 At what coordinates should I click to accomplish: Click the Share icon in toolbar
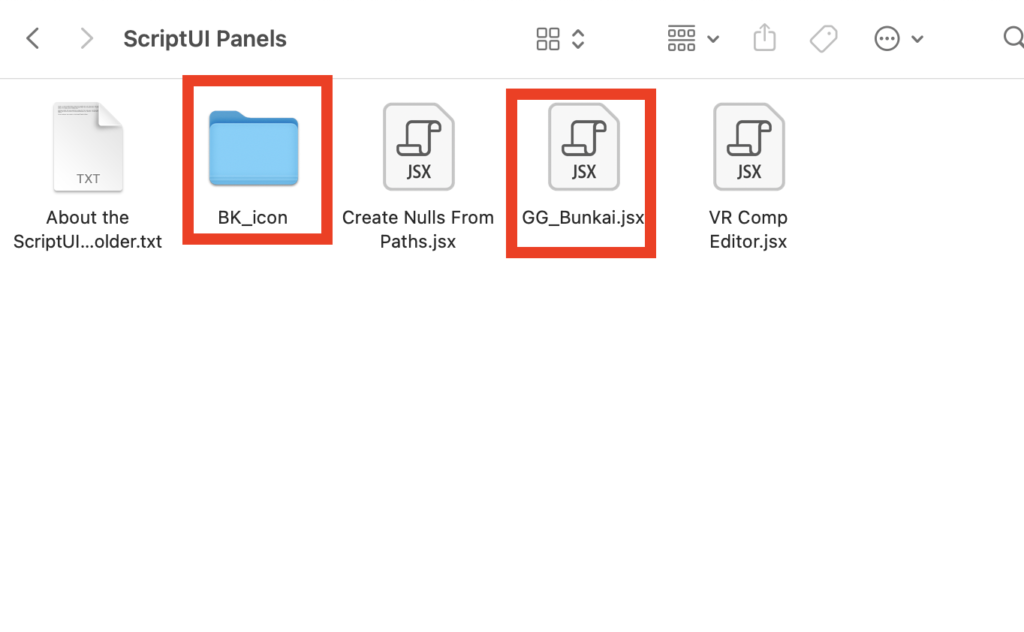pyautogui.click(x=764, y=38)
